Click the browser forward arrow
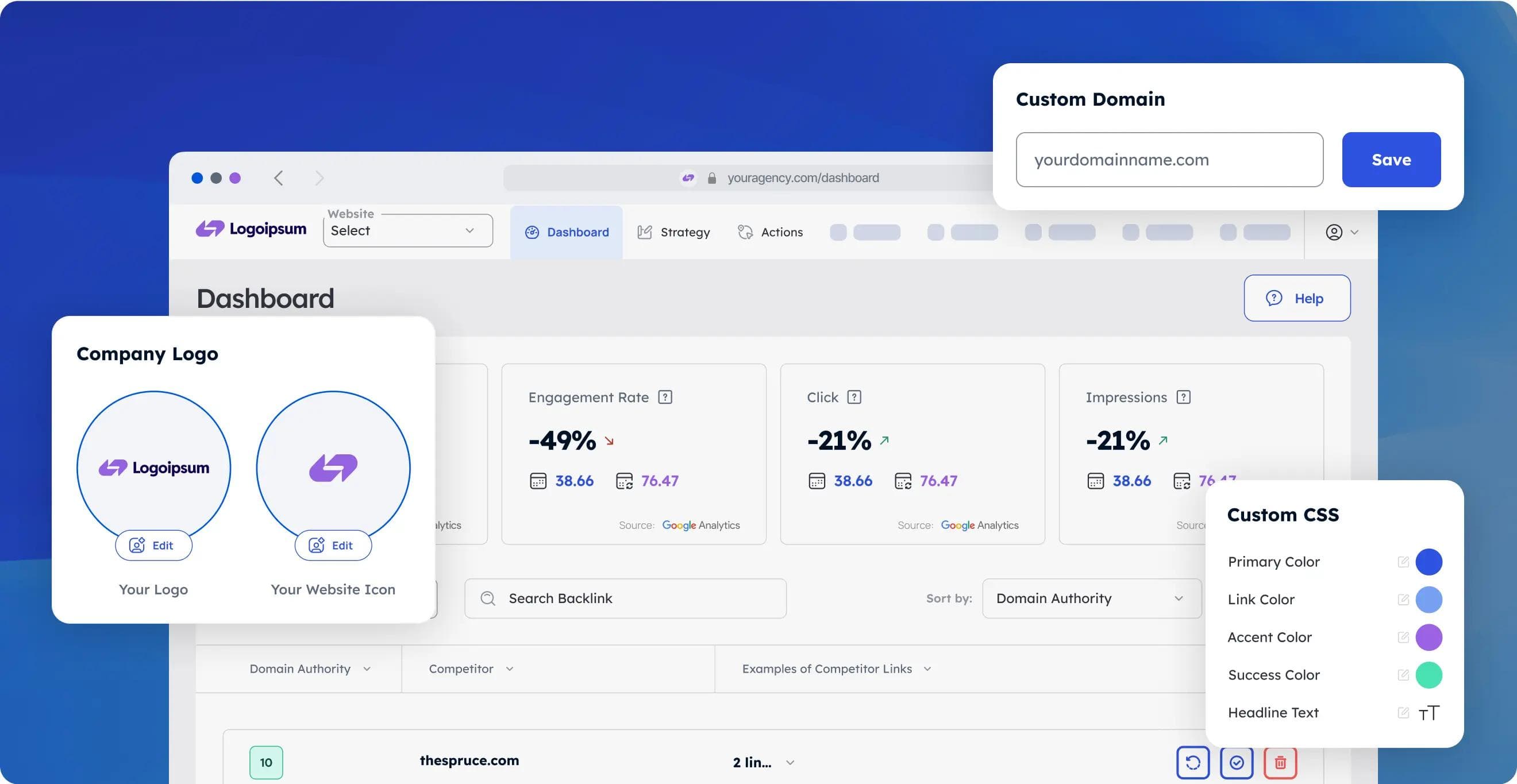 point(319,177)
